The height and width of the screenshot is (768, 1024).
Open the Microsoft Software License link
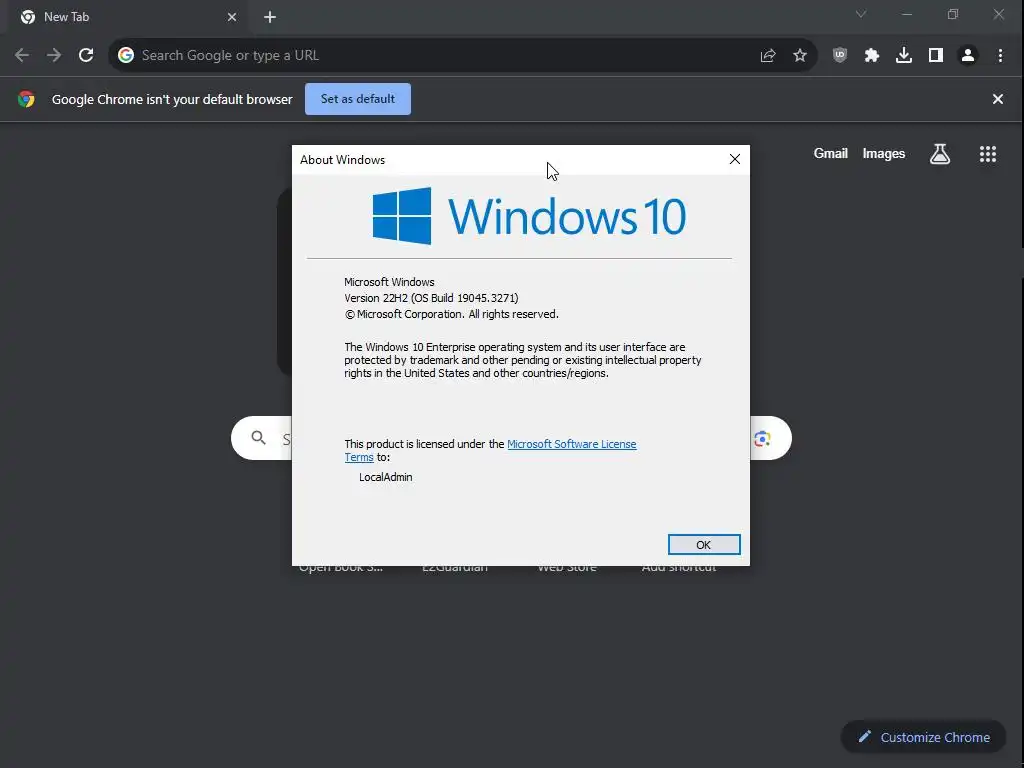tap(571, 444)
